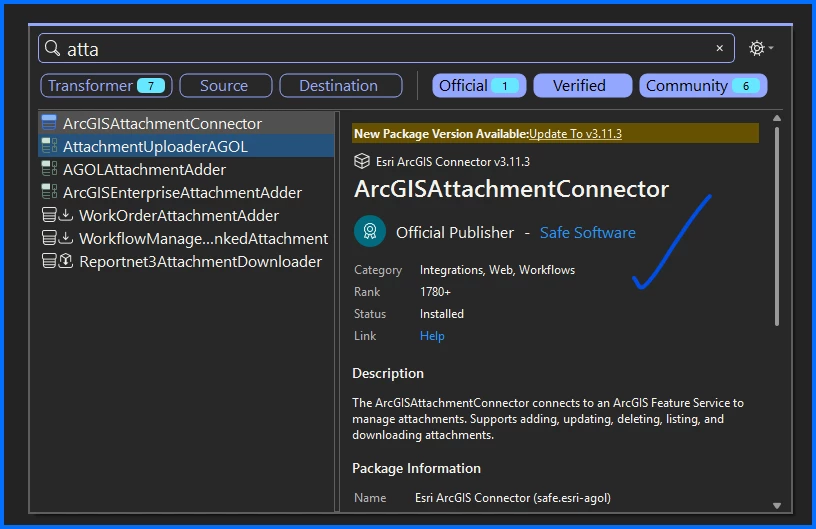Image resolution: width=816 pixels, height=529 pixels.
Task: Click the Esri ArcGIS Connector v3.11.3 label
Action: 453,162
